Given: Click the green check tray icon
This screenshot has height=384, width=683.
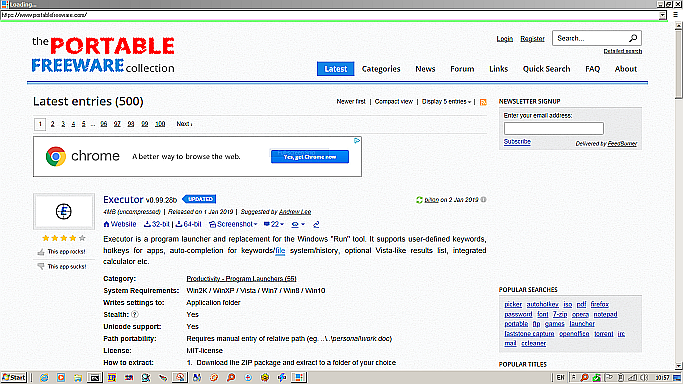Looking at the screenshot, I should pos(597,377).
